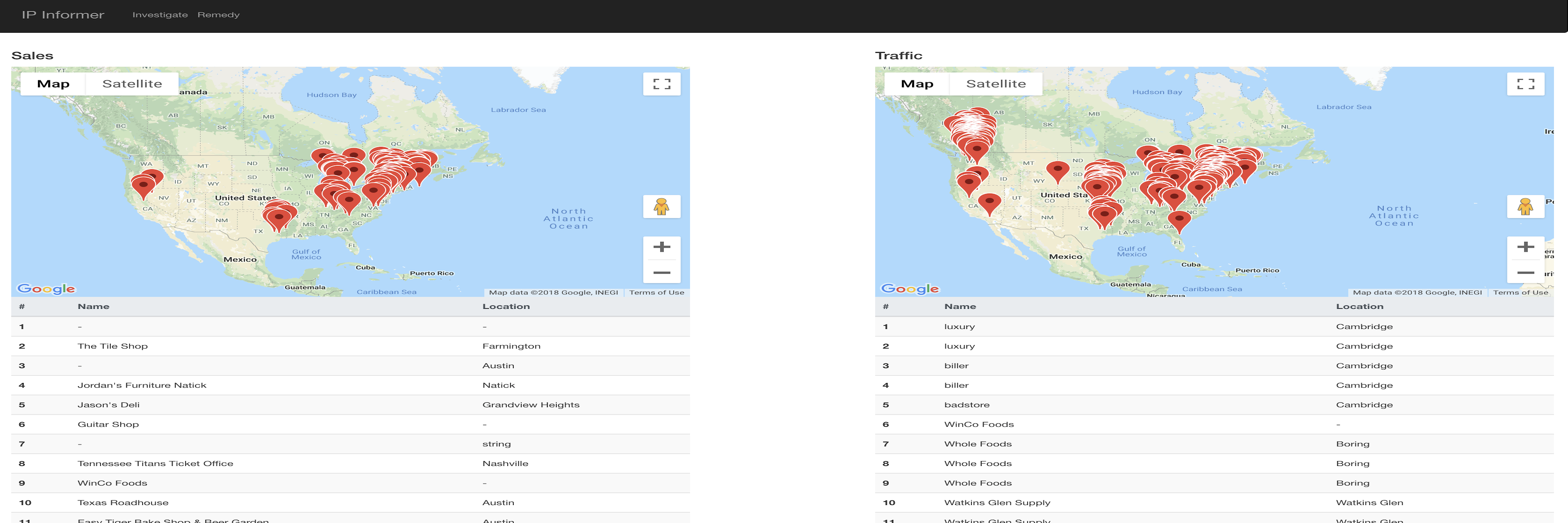This screenshot has width=1568, height=523.
Task: Select Map view on Traffic map
Action: (917, 84)
